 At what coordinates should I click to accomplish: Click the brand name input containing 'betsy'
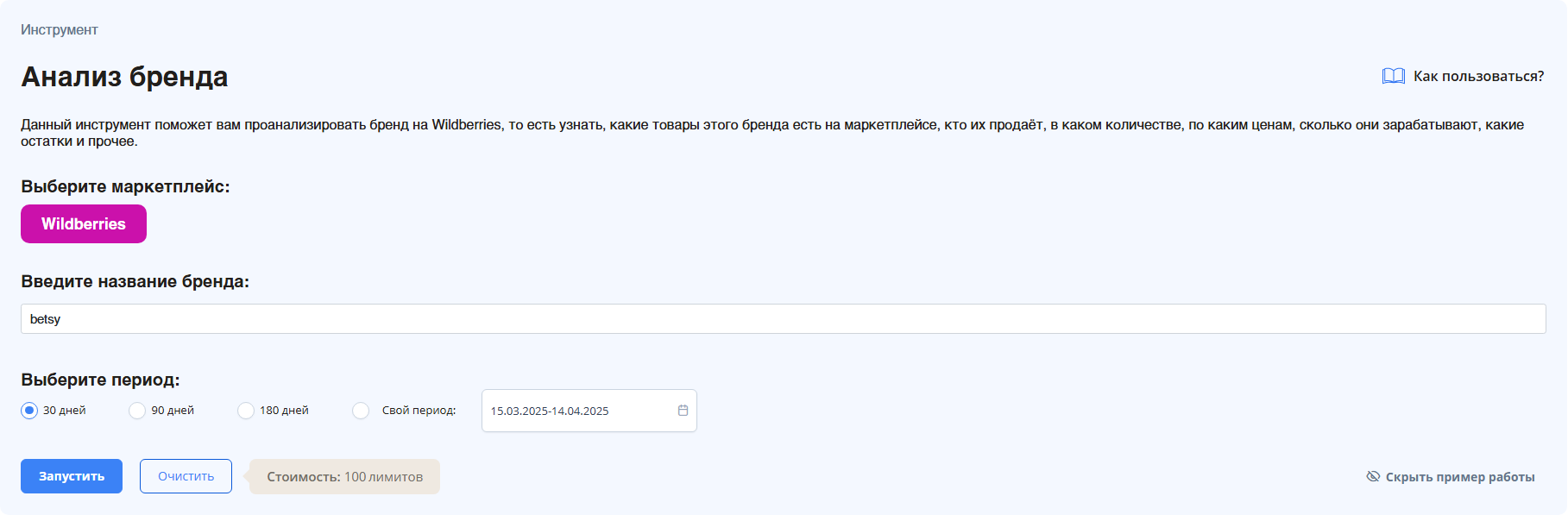coord(783,319)
